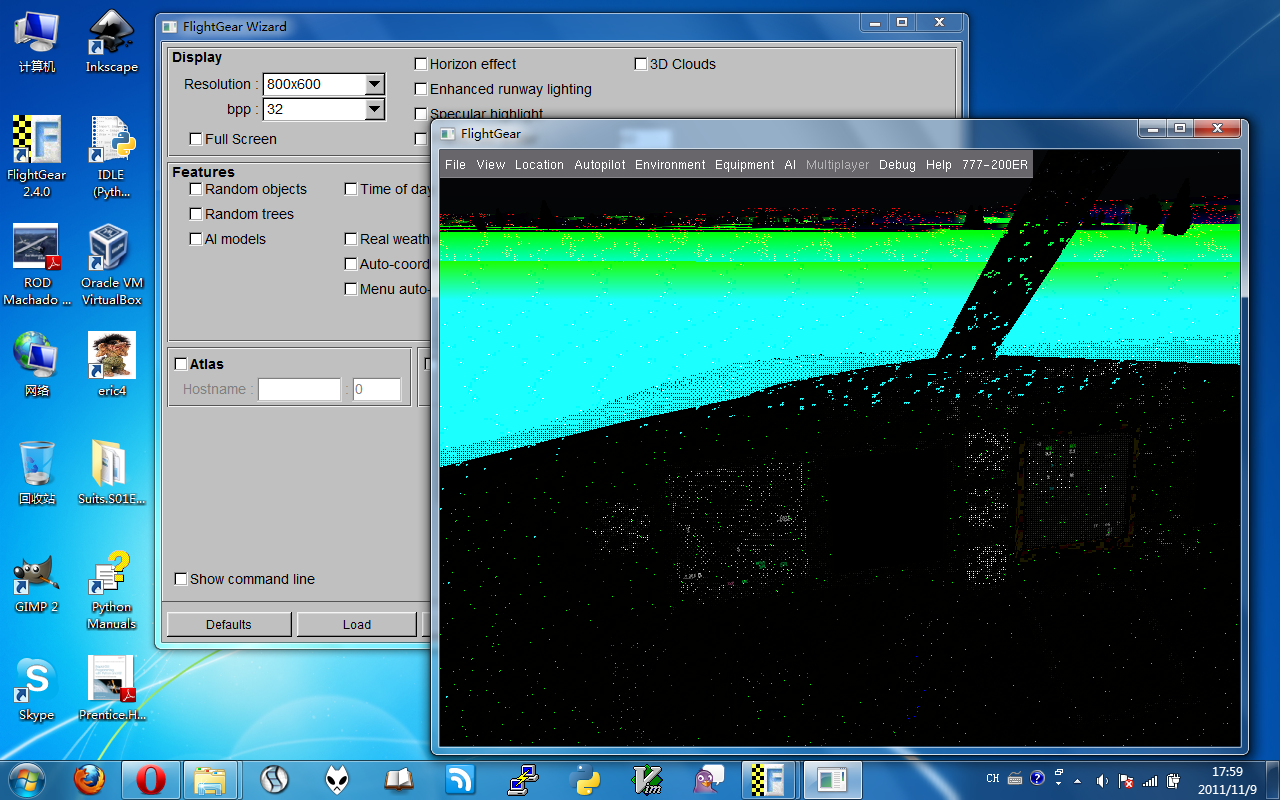
Task: Toggle the AI models checkbox
Action: (196, 239)
